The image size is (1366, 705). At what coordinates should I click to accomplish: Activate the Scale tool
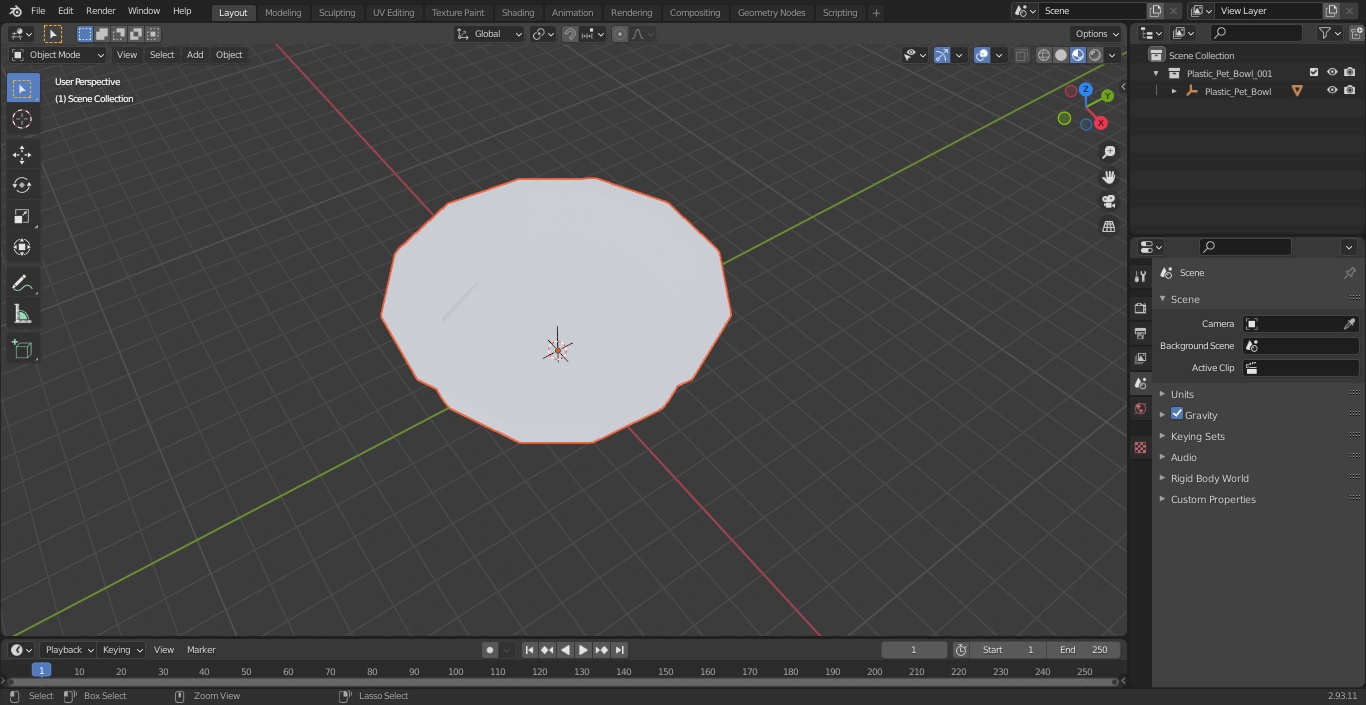(x=22, y=216)
